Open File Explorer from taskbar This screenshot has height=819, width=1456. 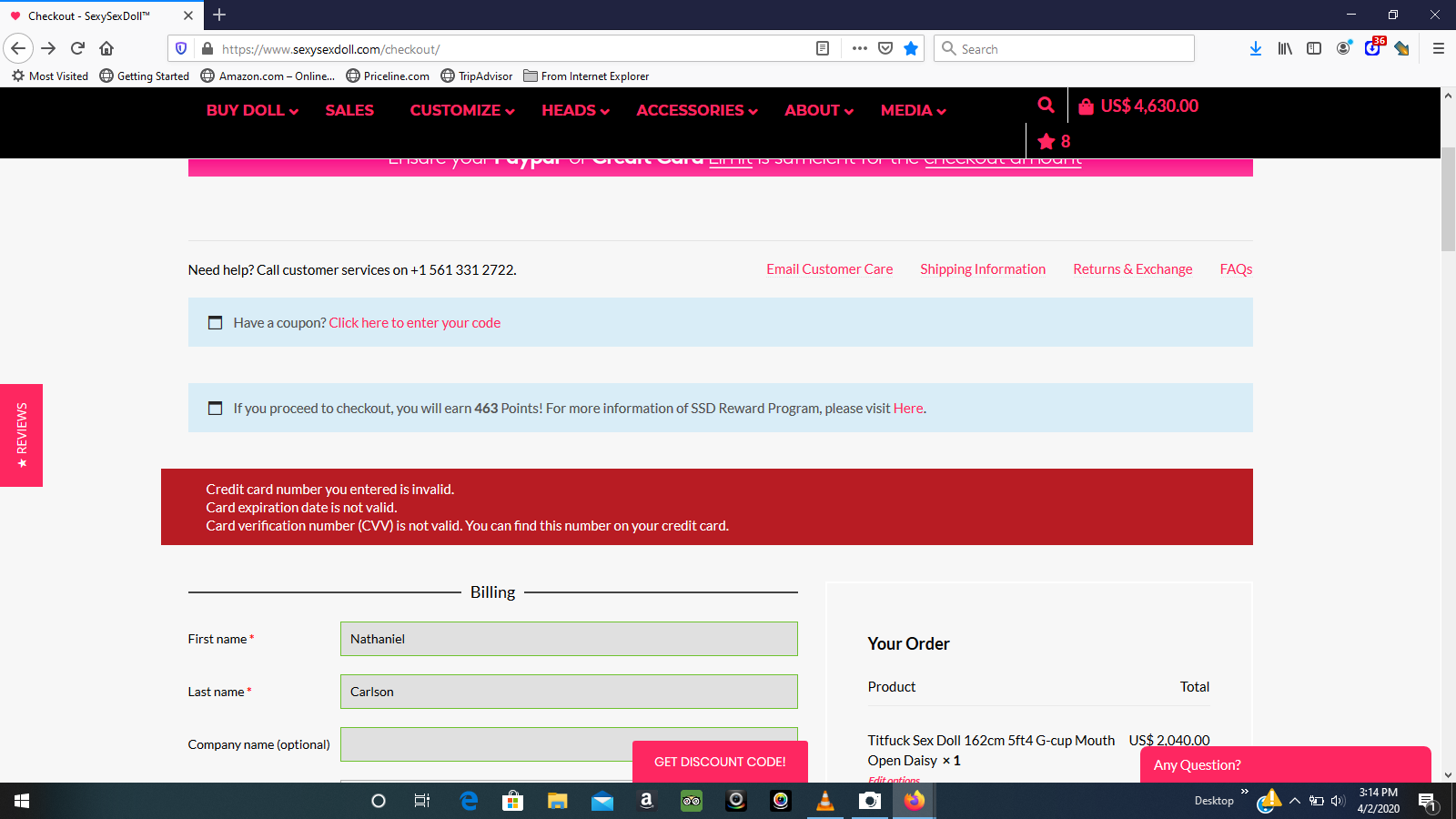click(x=558, y=801)
